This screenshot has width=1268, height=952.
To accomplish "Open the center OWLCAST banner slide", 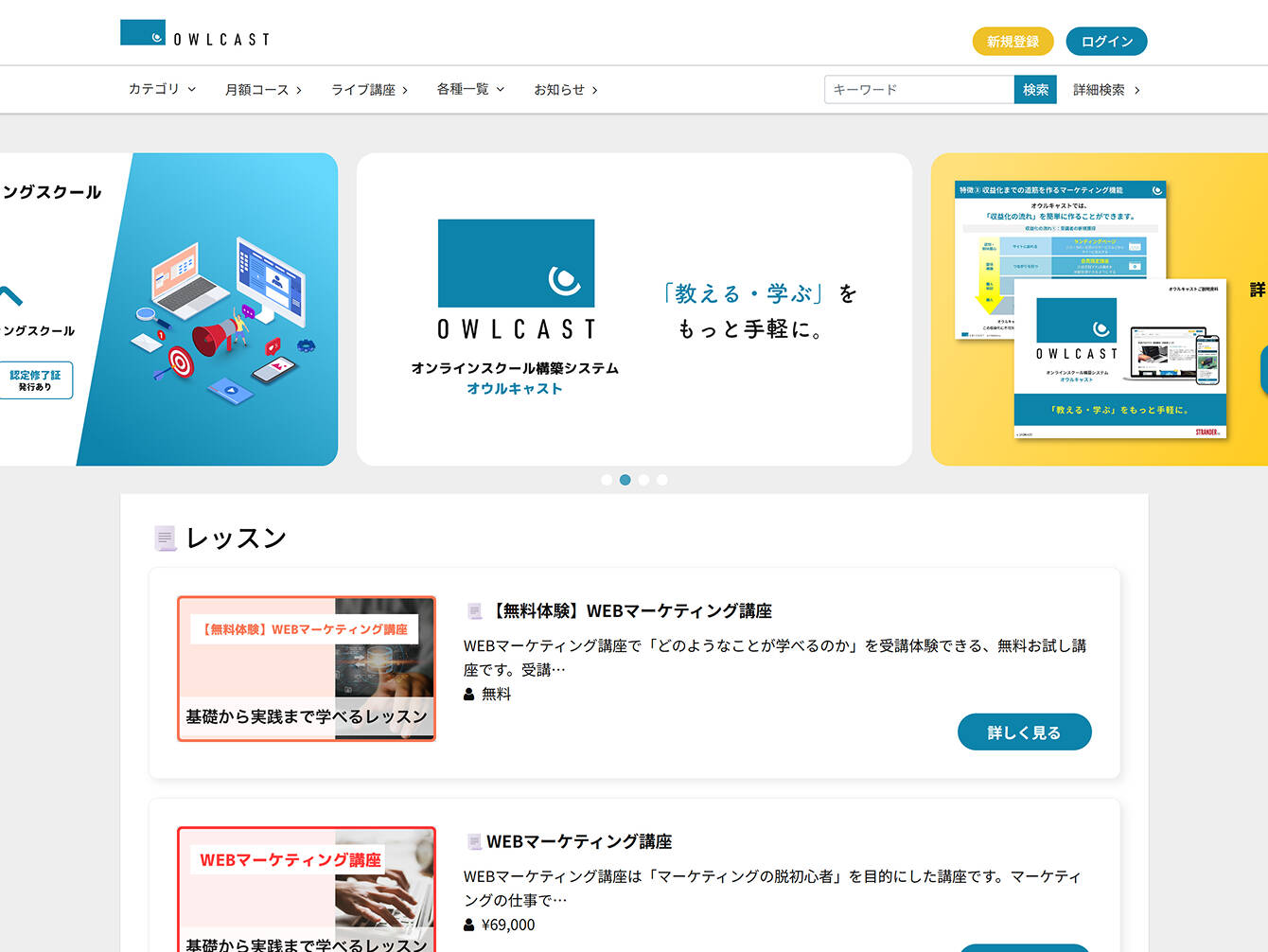I will pos(634,309).
